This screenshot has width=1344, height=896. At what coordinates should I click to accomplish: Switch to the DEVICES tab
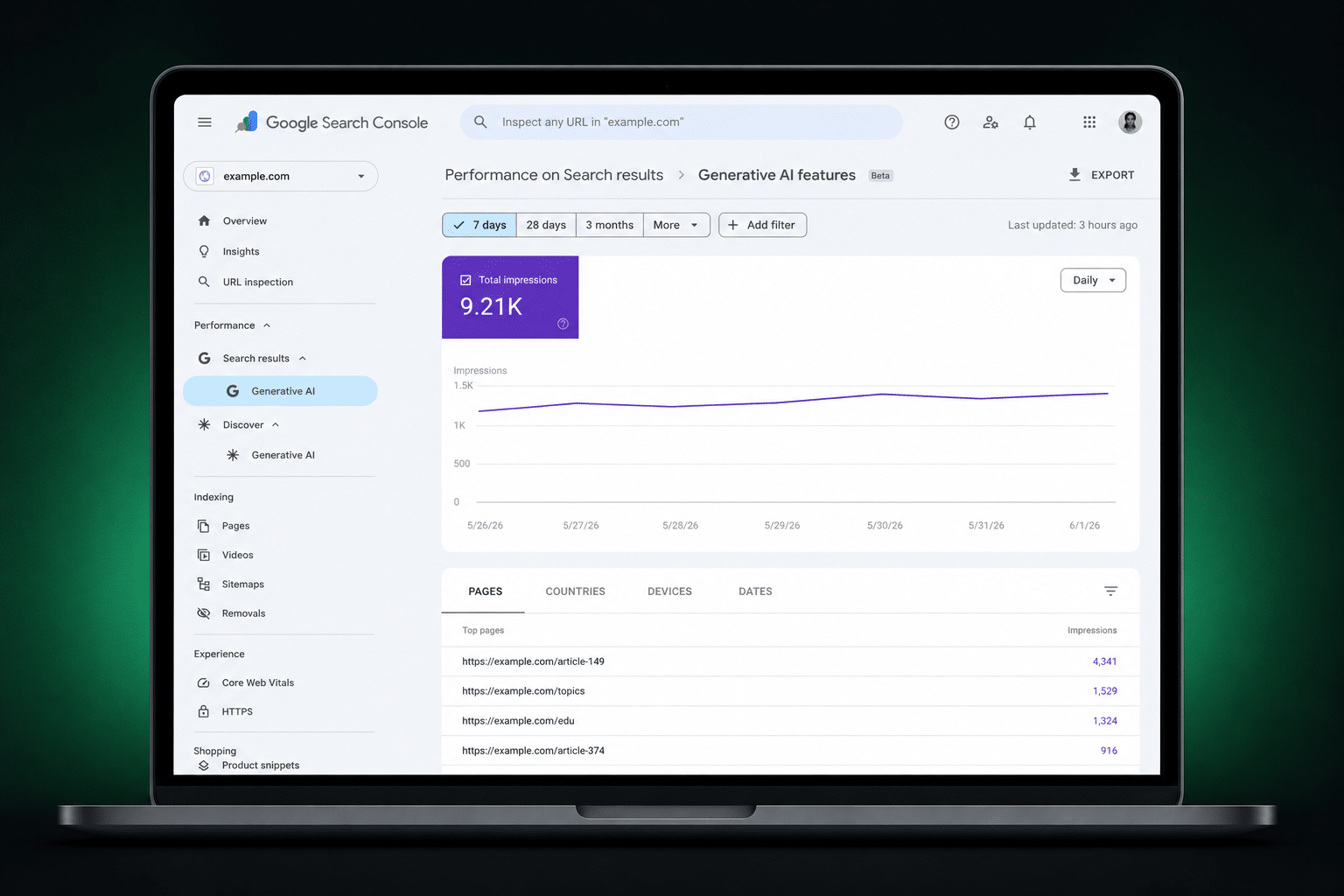tap(669, 591)
